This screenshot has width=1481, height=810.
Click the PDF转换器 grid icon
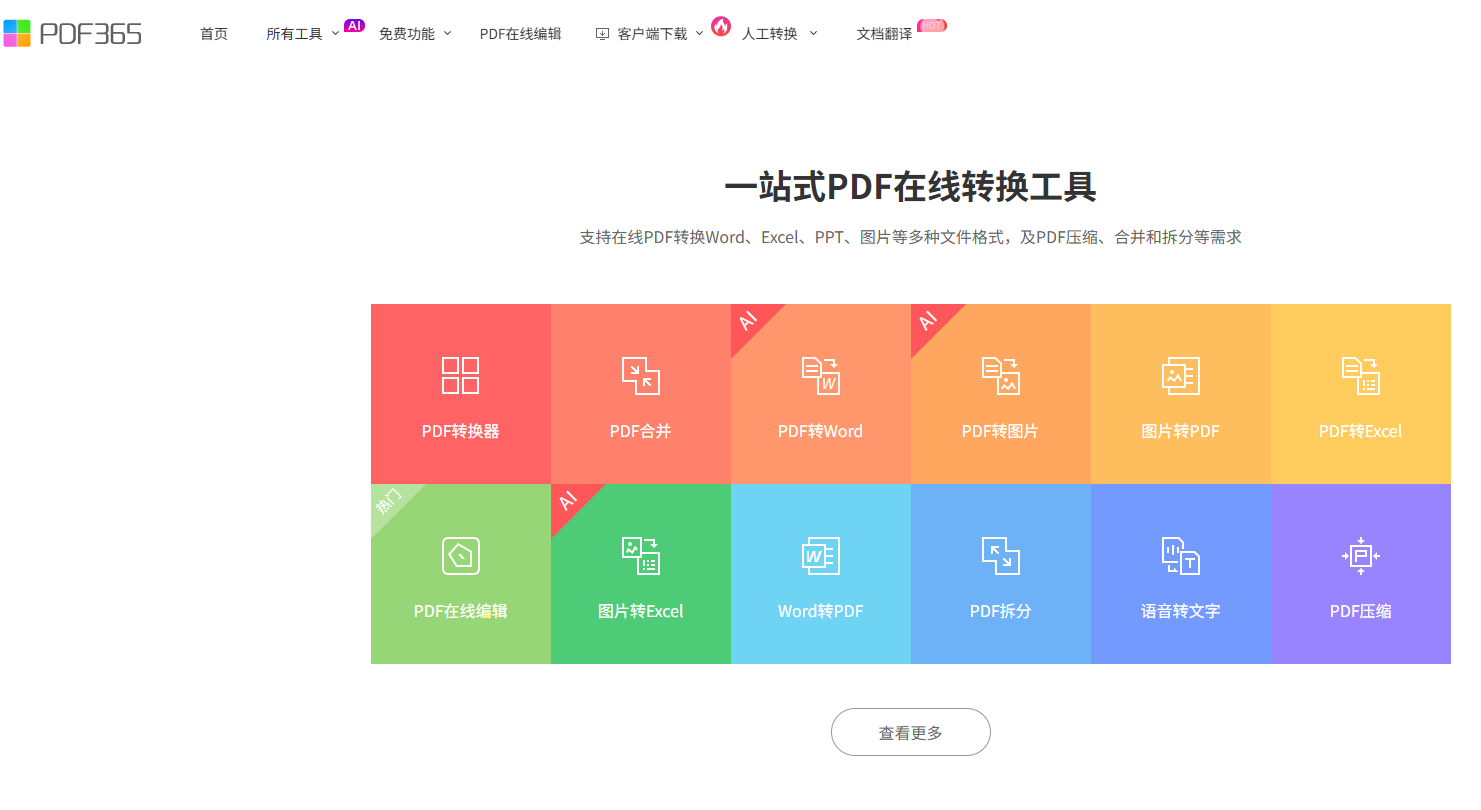coord(460,375)
